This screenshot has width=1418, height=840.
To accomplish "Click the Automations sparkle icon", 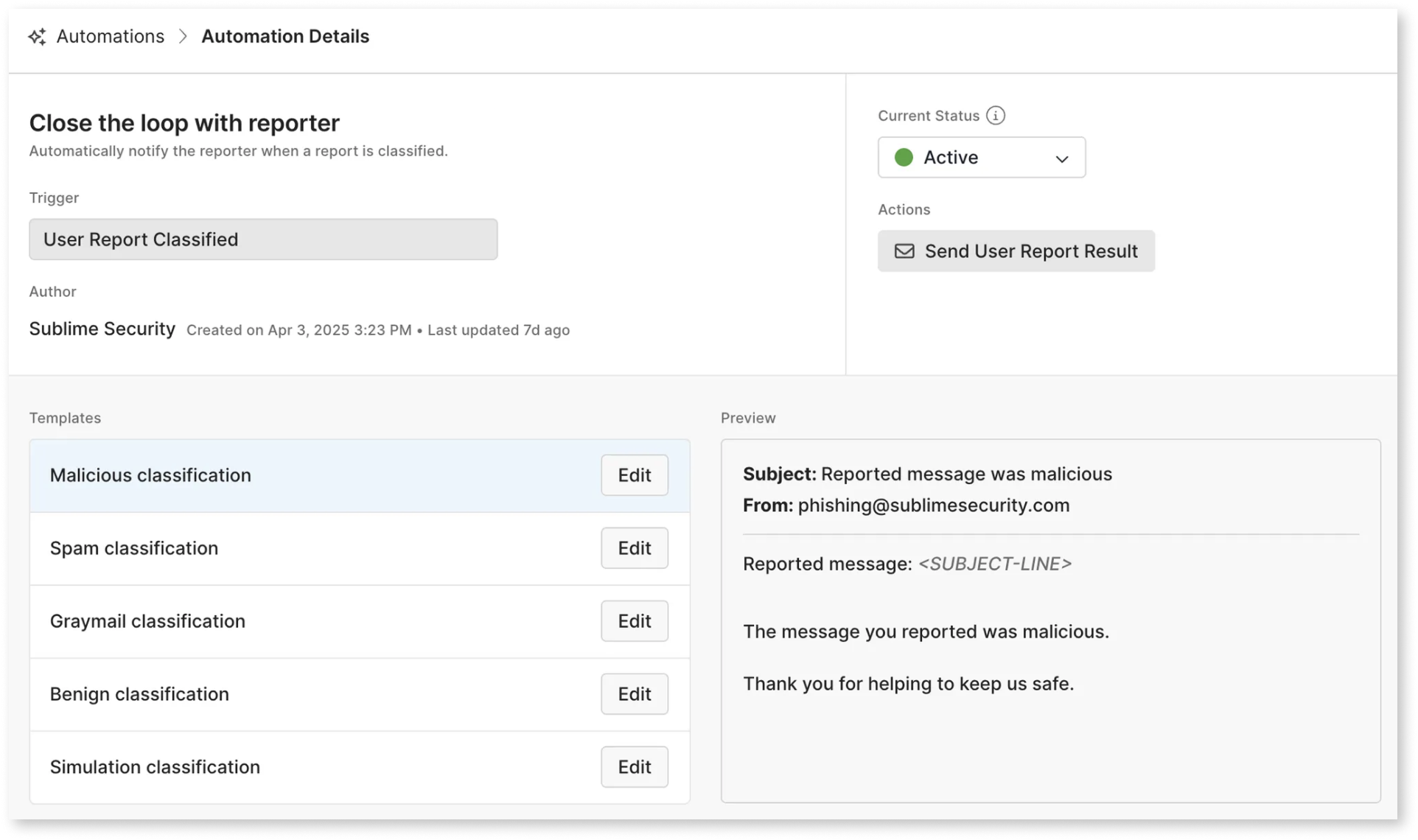I will pos(38,37).
